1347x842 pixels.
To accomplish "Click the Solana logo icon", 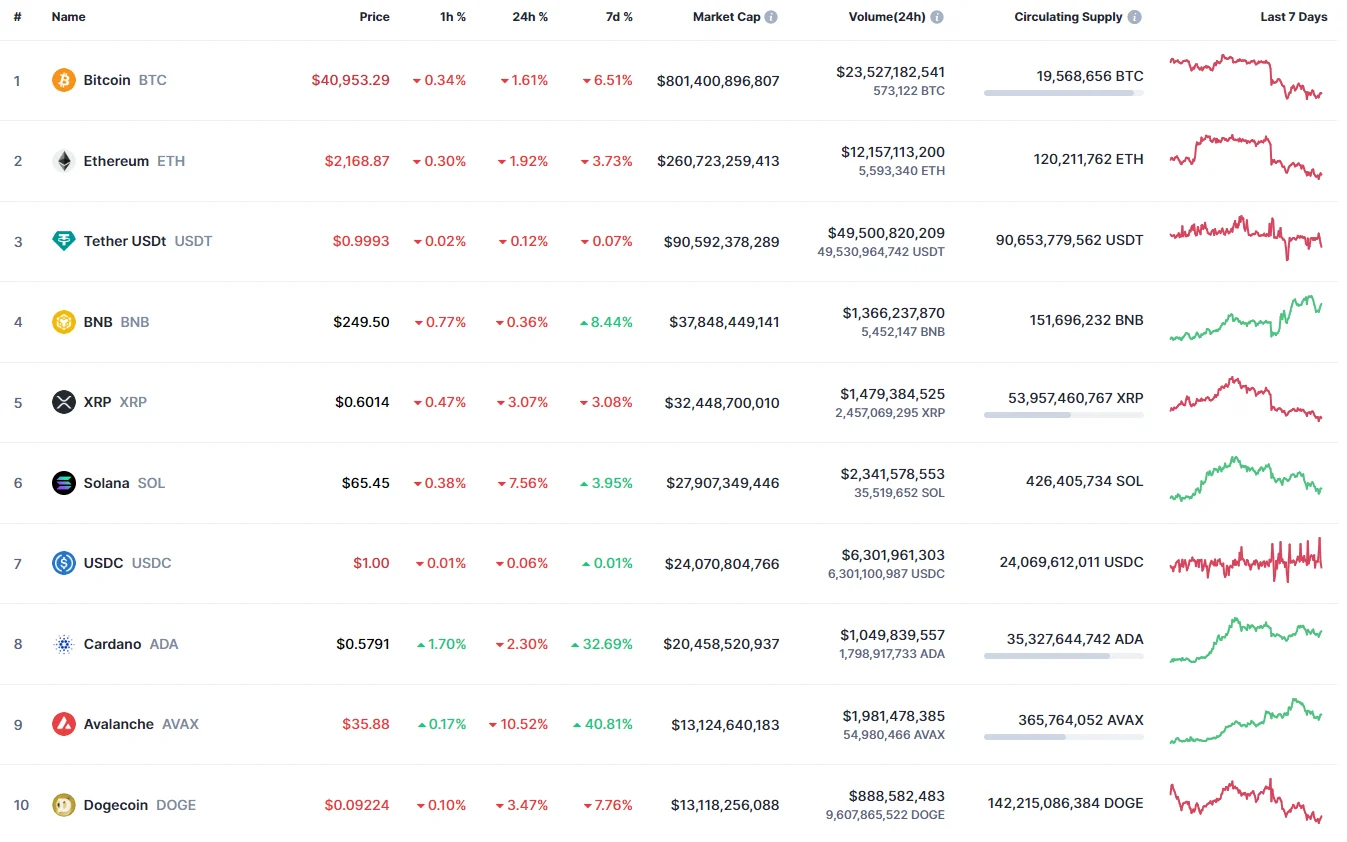I will pyautogui.click(x=64, y=483).
